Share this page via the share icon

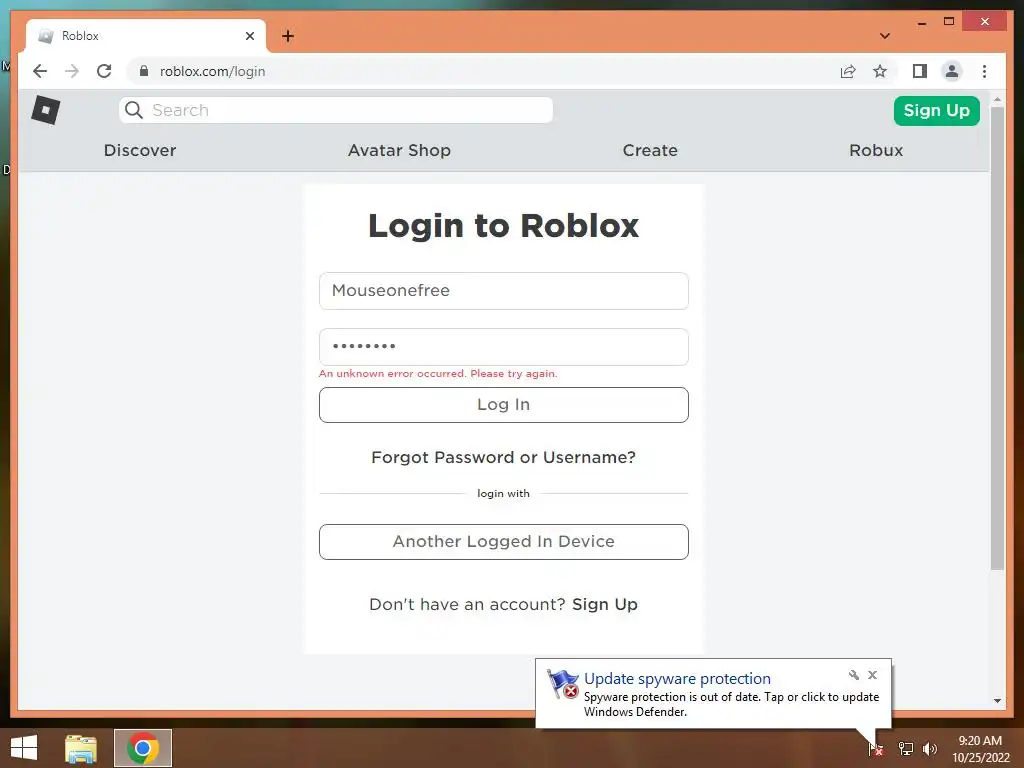(x=848, y=71)
